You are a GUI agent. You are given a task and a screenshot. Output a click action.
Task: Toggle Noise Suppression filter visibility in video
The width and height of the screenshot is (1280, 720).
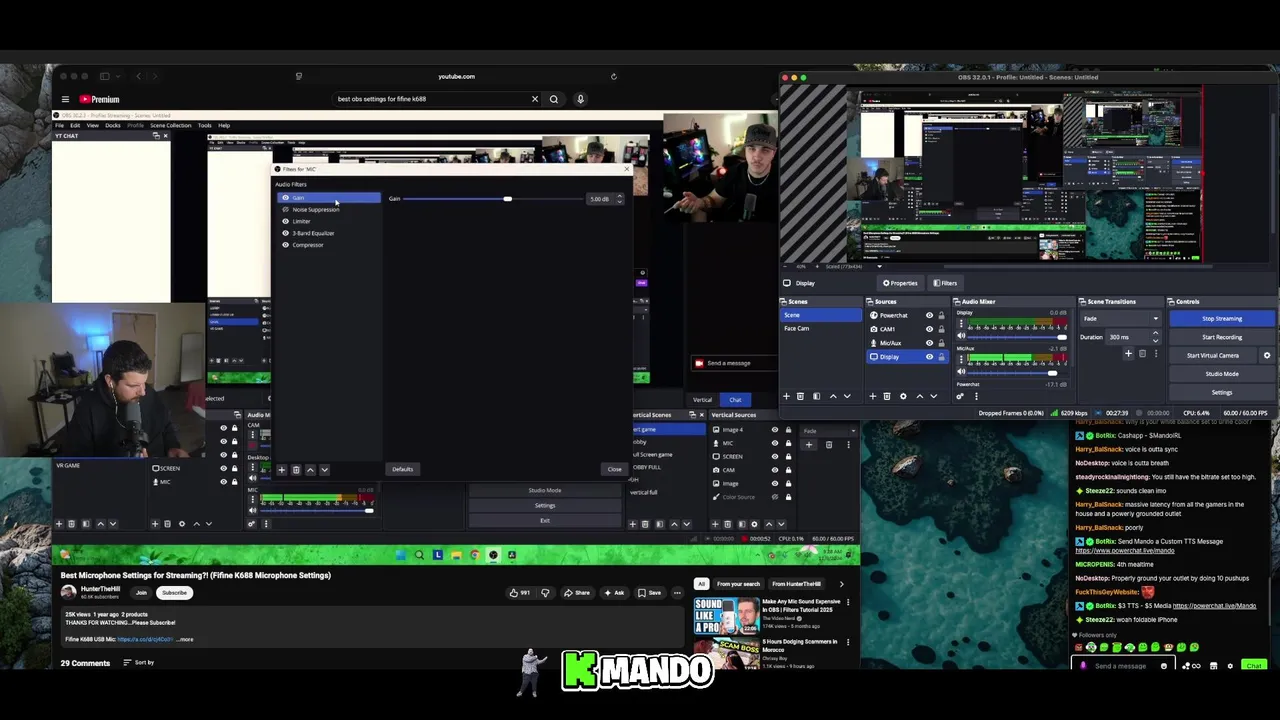[285, 209]
